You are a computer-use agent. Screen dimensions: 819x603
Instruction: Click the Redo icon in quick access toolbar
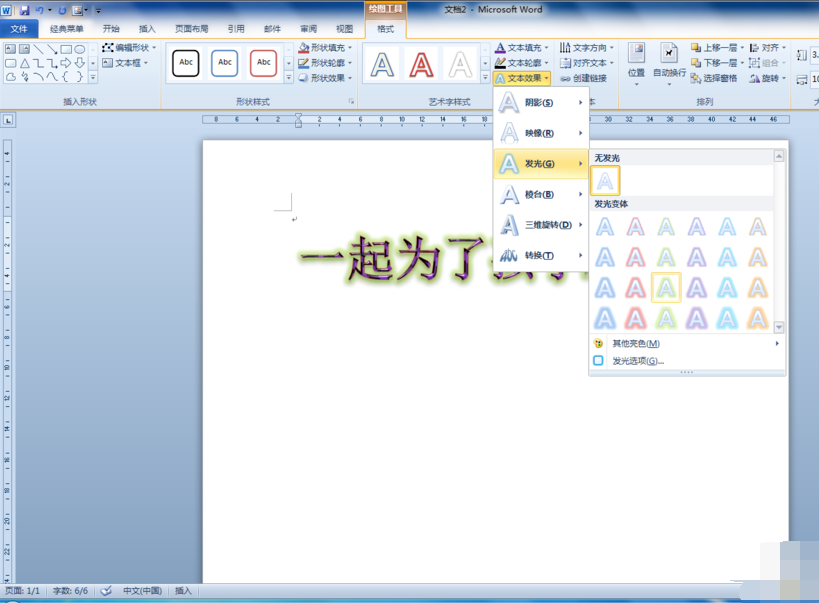(62, 10)
